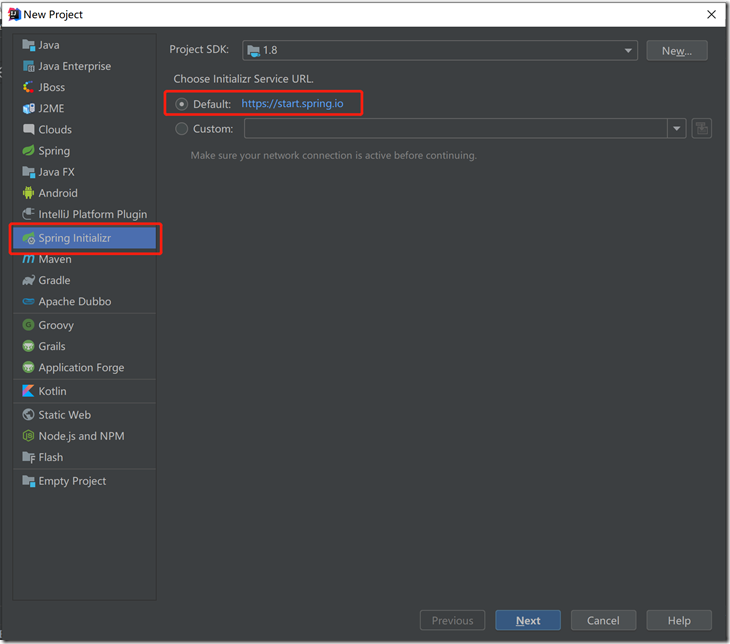Screen dimensions: 730x644
Task: Click the Maven 'm' icon
Action: point(29,259)
